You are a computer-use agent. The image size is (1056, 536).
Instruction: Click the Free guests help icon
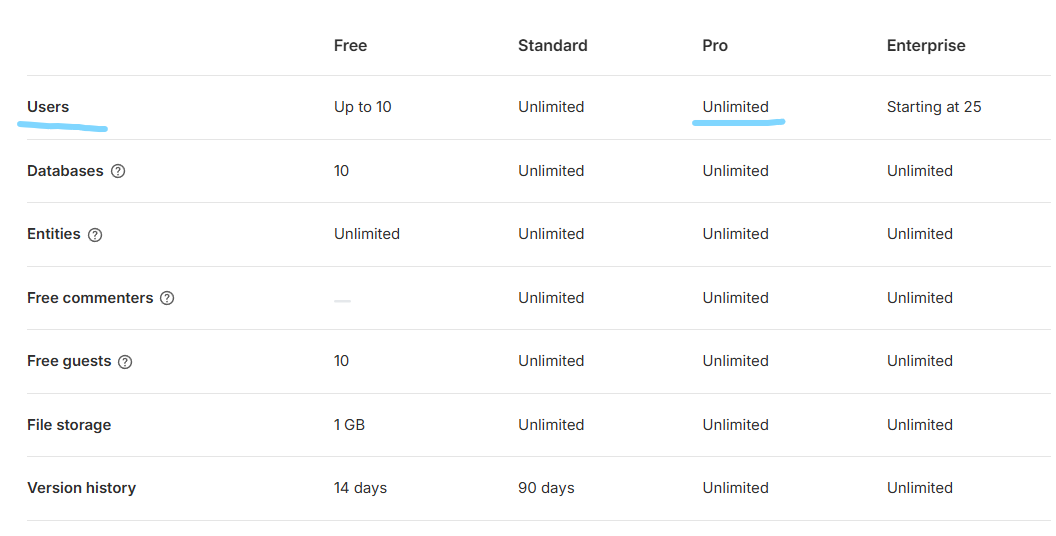pos(125,362)
